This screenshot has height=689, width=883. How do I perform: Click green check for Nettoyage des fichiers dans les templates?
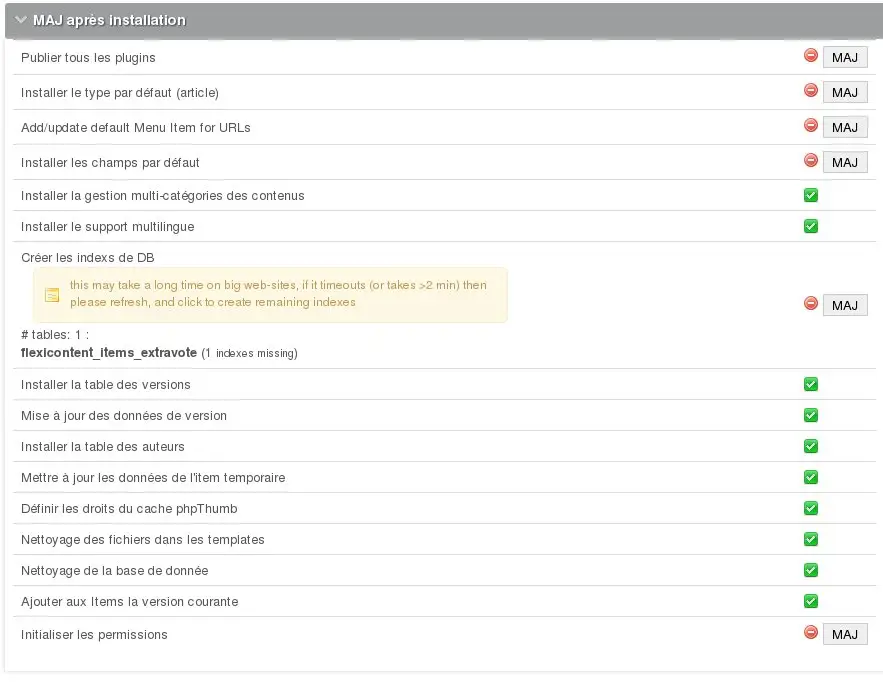point(810,539)
